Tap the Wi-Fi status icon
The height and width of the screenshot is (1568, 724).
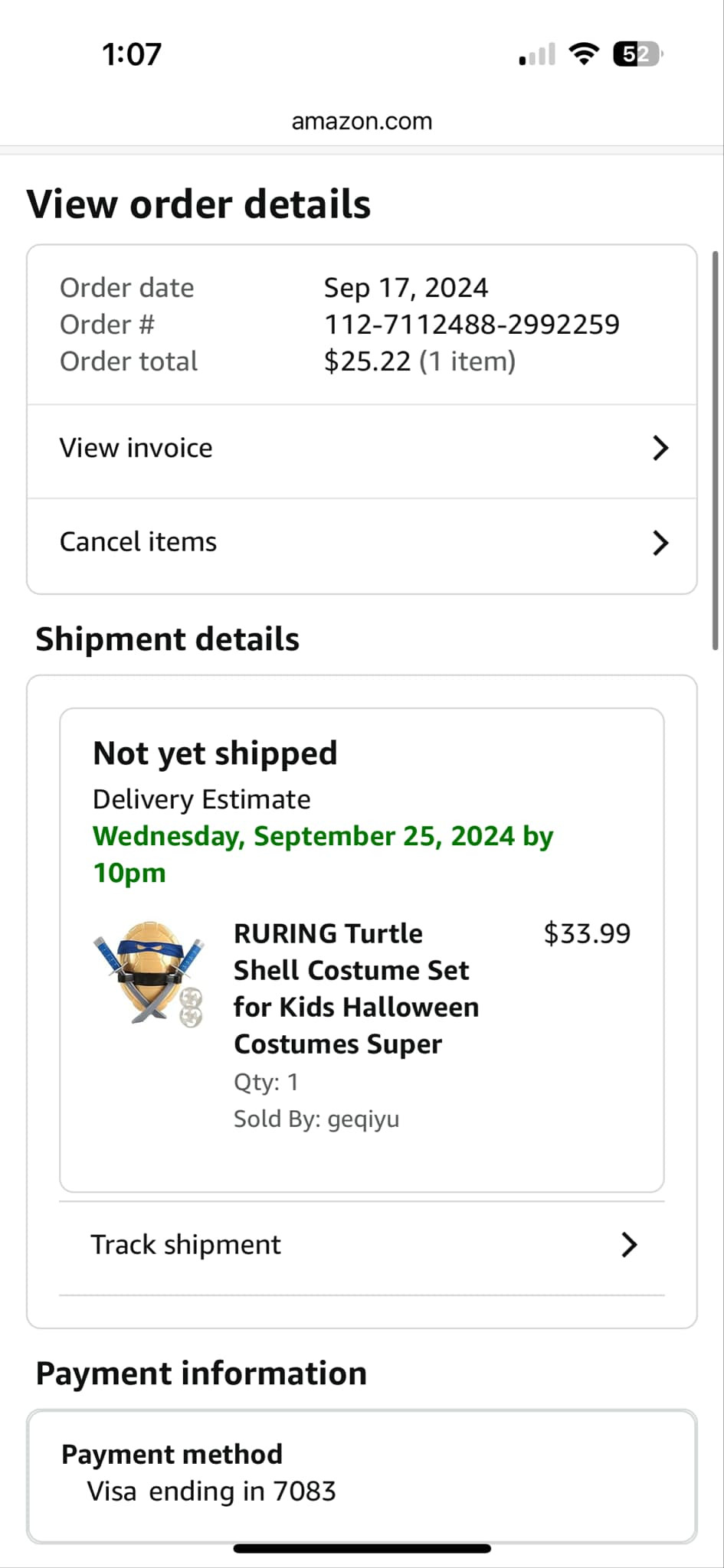584,54
